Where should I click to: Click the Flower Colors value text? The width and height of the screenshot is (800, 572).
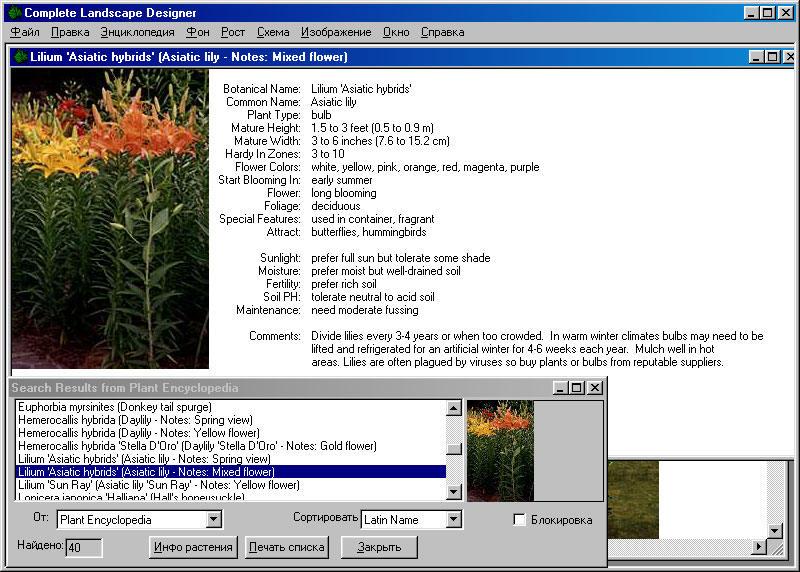tap(425, 167)
